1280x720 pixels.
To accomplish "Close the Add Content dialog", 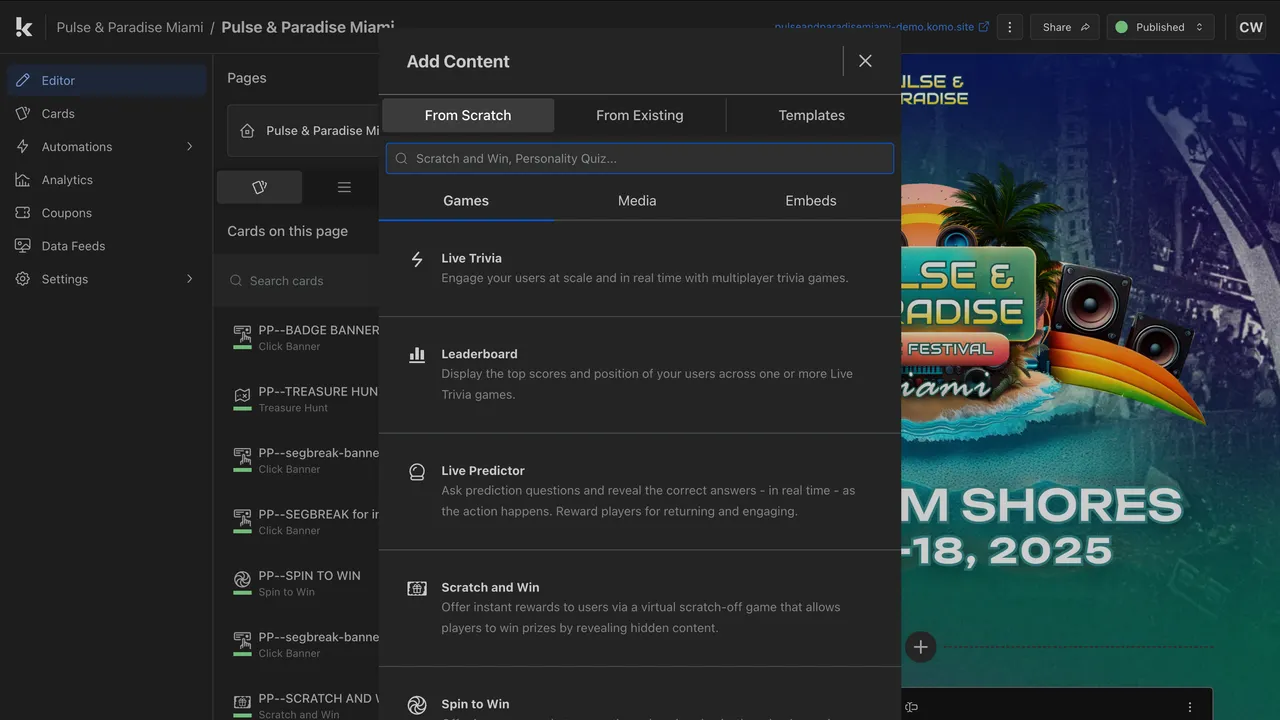I will pyautogui.click(x=865, y=61).
